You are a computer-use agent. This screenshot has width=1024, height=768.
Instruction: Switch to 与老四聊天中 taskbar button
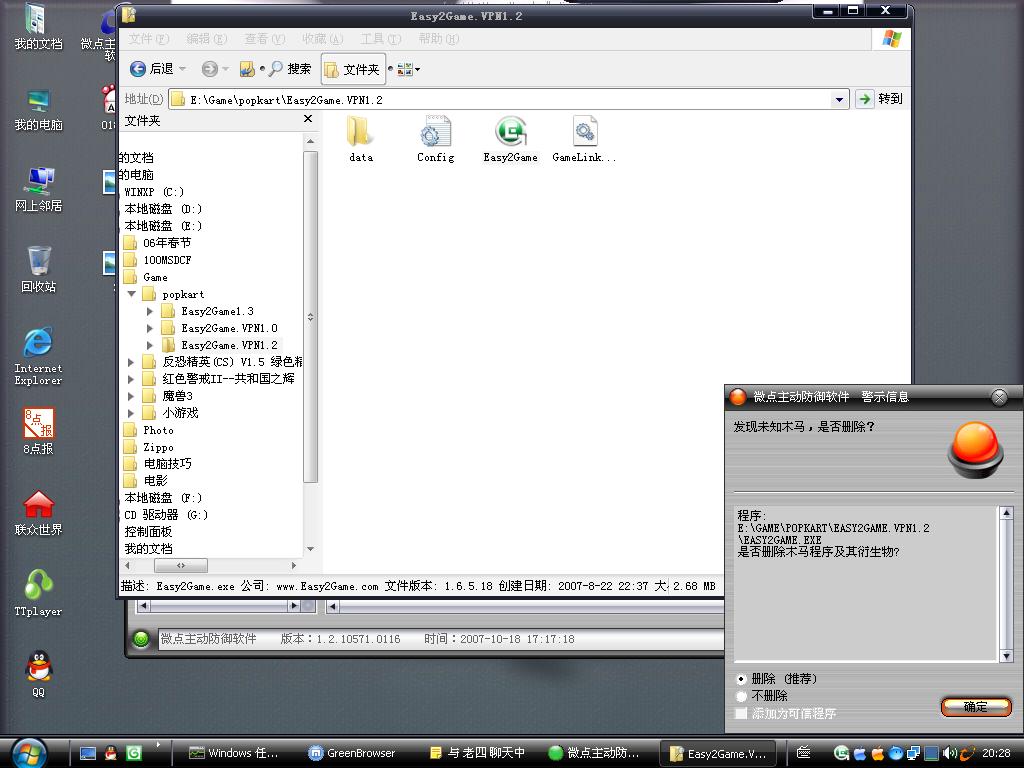[x=478, y=753]
